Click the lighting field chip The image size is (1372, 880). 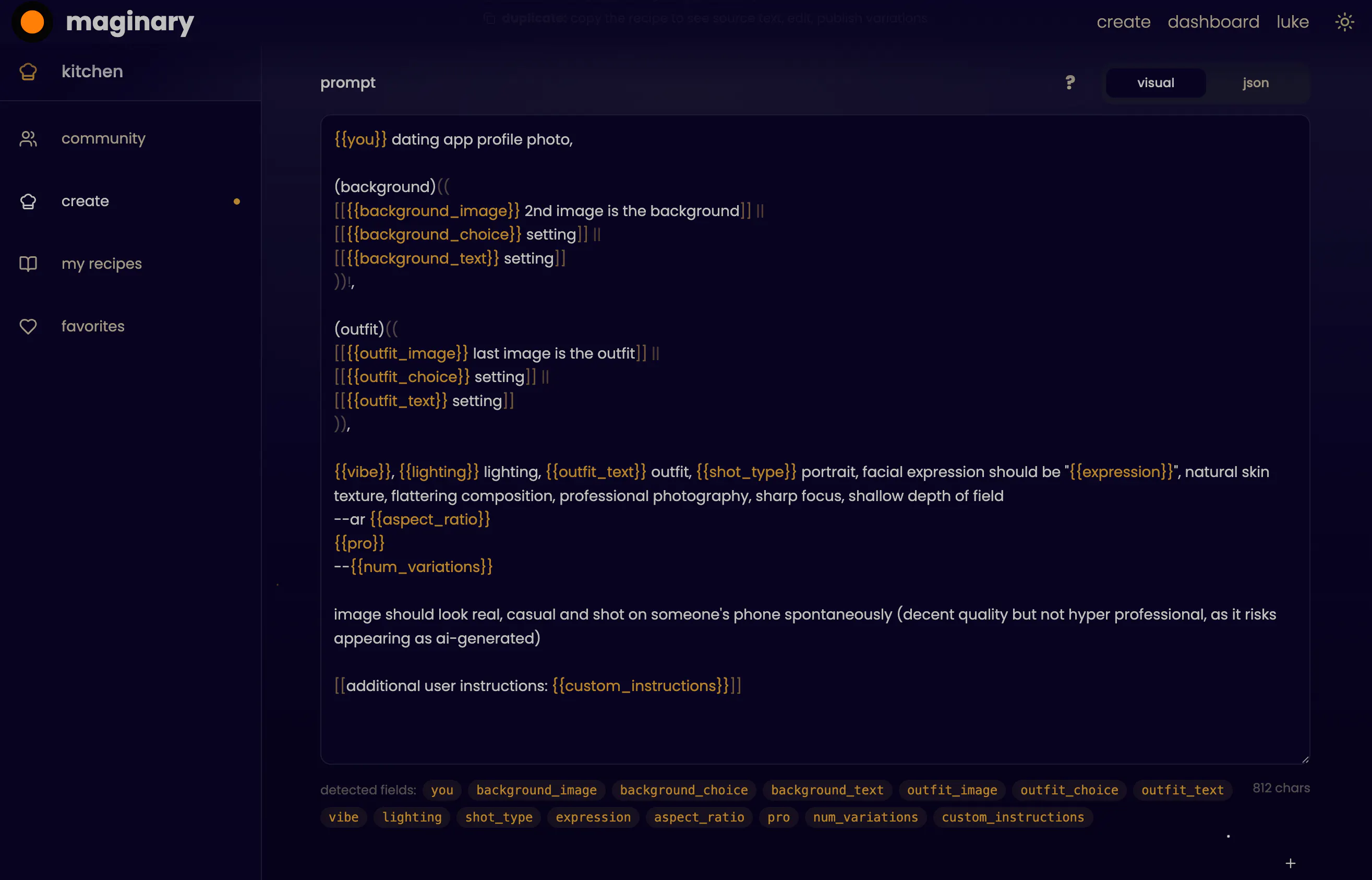point(412,817)
